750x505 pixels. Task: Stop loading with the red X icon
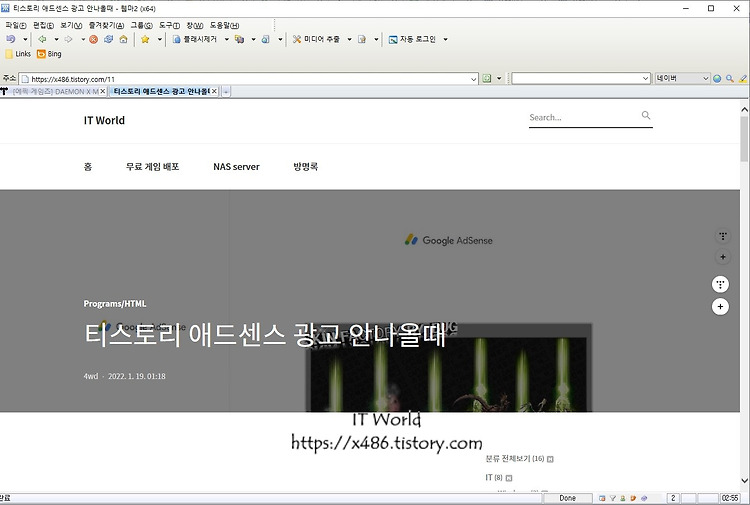(x=94, y=39)
